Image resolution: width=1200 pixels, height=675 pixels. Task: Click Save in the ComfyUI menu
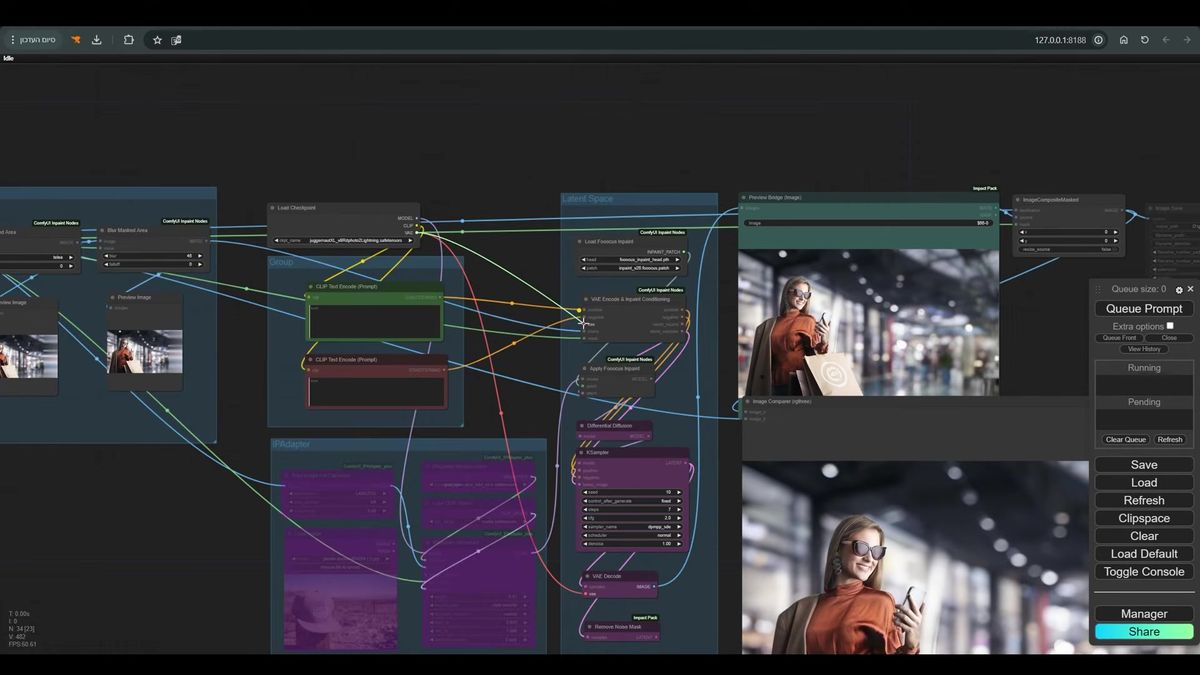1144,465
